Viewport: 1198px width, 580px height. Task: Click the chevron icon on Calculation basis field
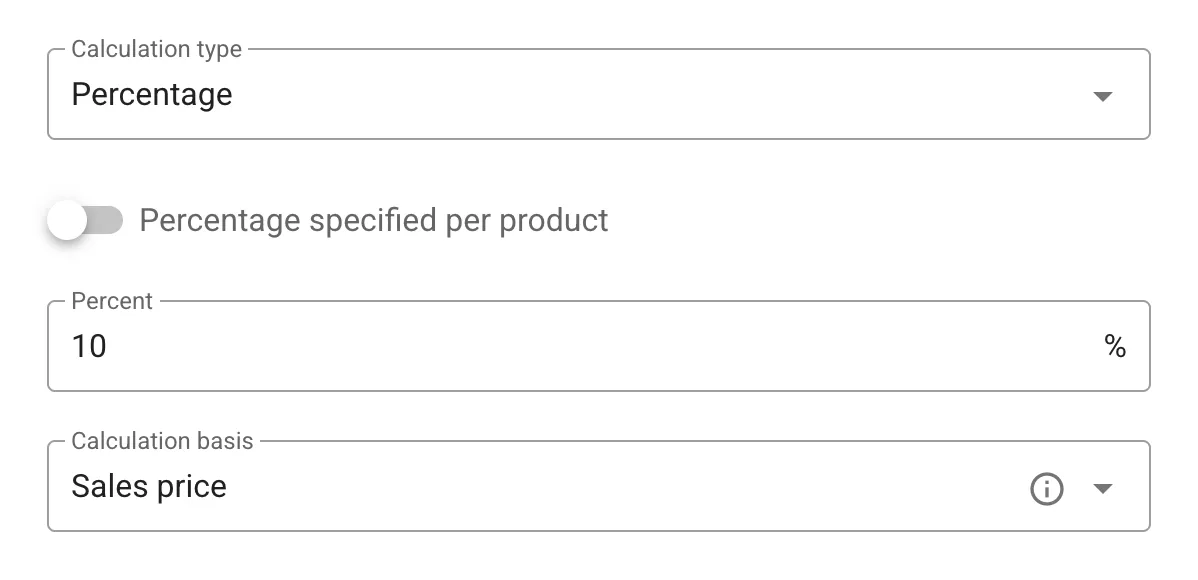[1102, 489]
